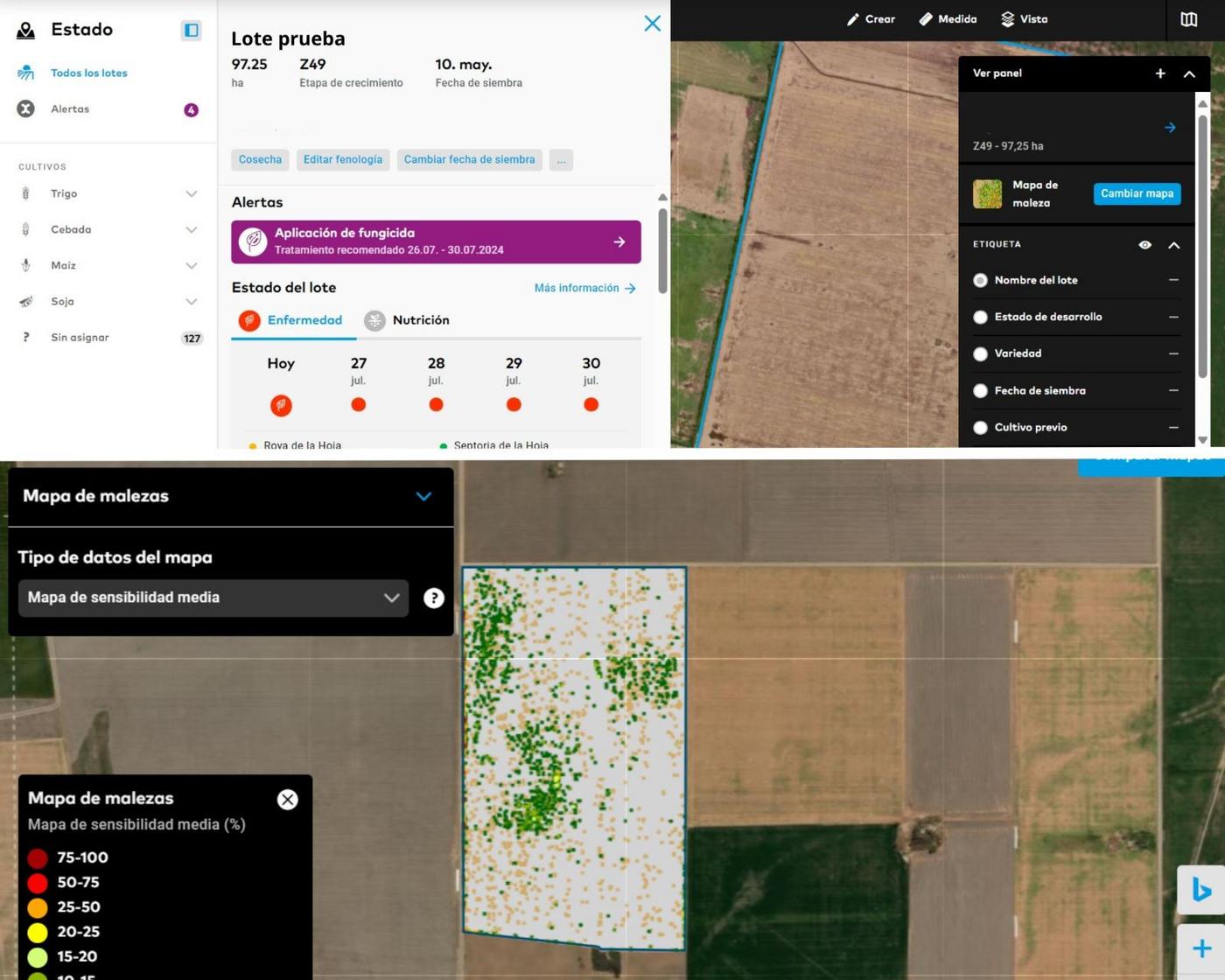This screenshot has height=980, width=1225.
Task: Toggle the Etiqueta eye visibility icon
Action: pos(1144,245)
